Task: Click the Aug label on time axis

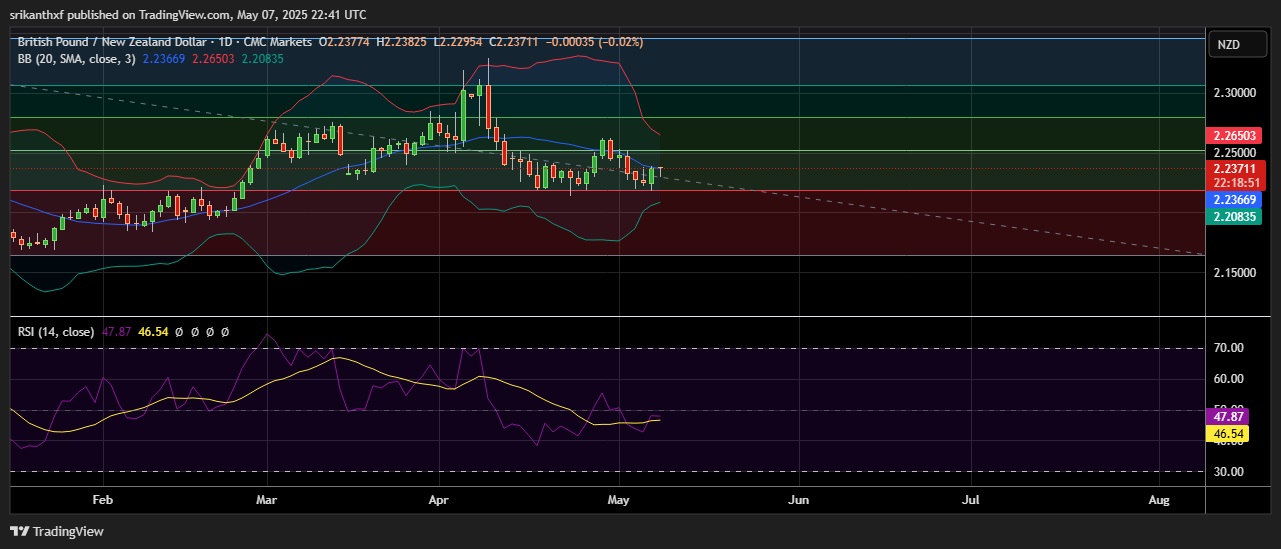Action: pyautogui.click(x=1159, y=498)
